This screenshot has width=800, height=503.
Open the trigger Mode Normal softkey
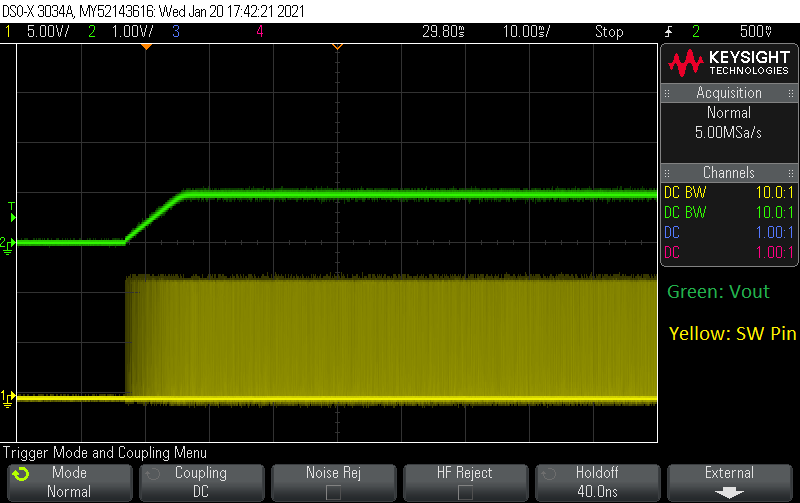pos(70,482)
